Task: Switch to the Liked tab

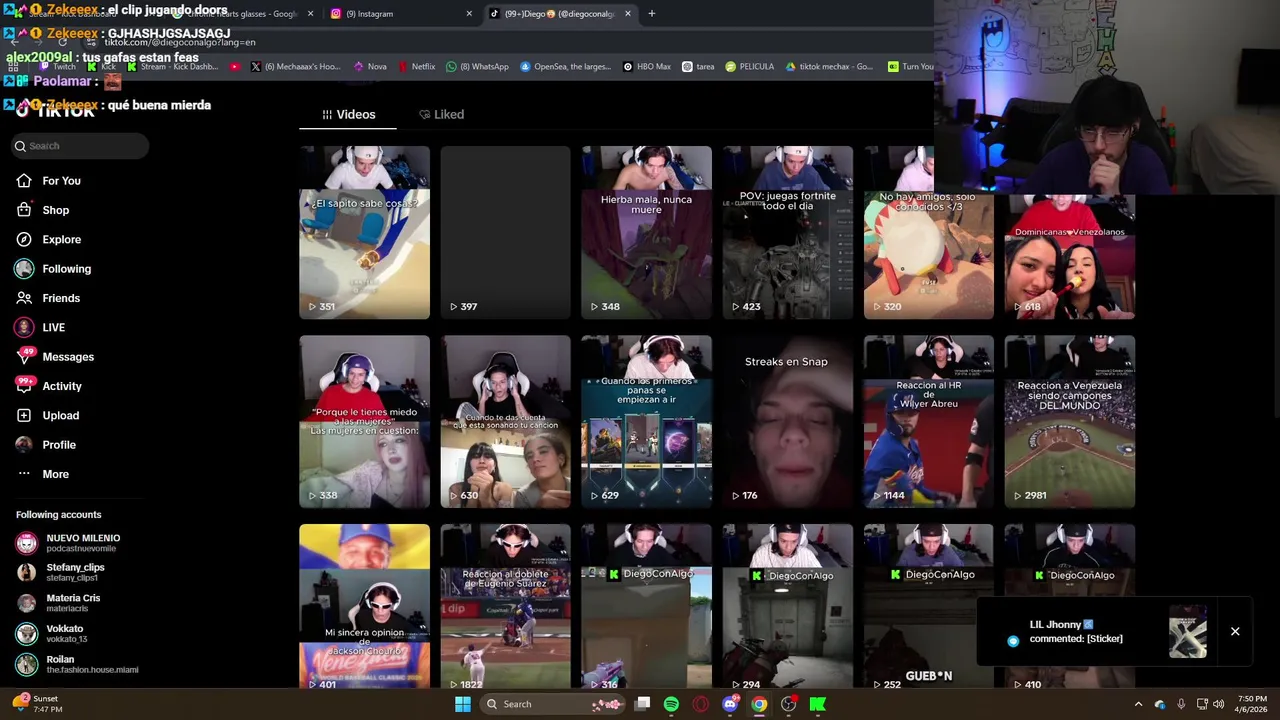Action: (441, 115)
